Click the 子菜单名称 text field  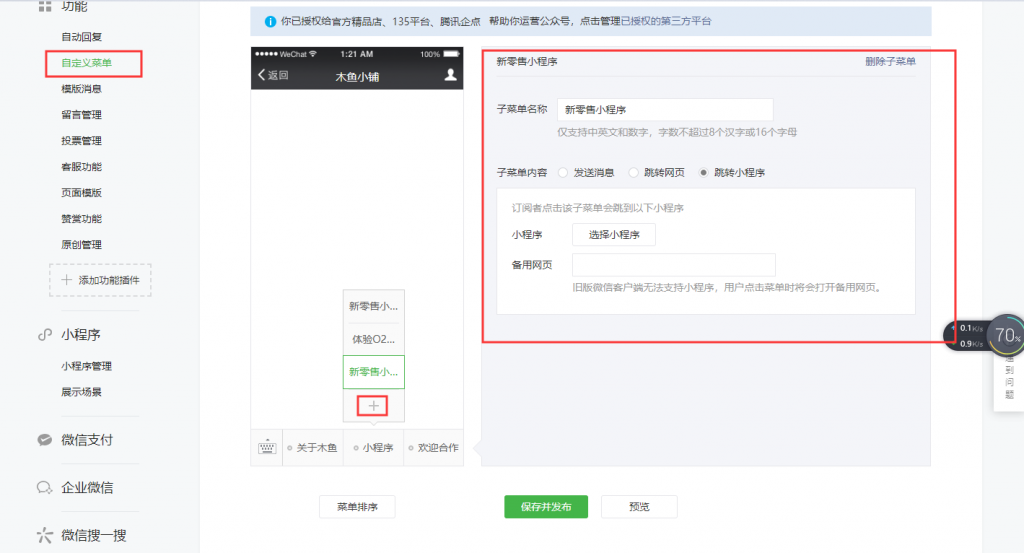click(x=665, y=110)
